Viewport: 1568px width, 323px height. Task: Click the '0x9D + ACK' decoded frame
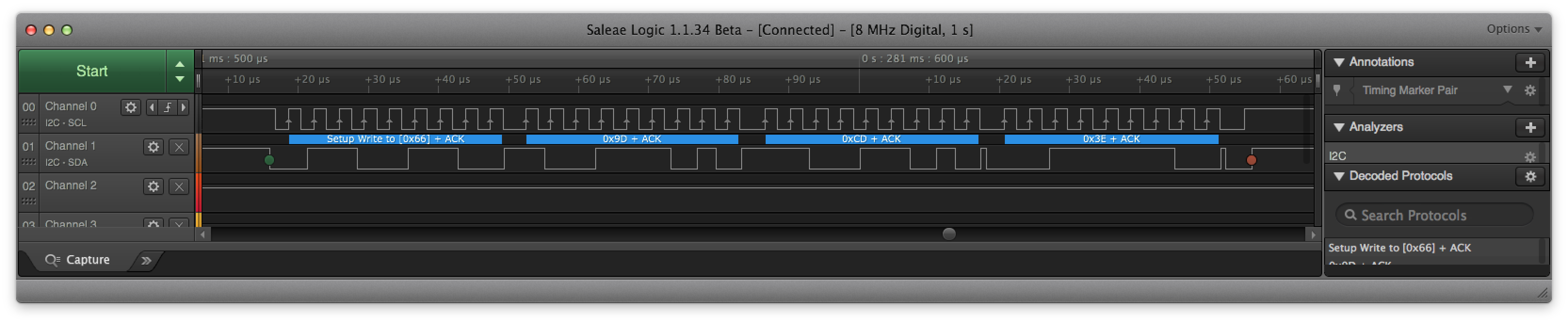pos(632,139)
